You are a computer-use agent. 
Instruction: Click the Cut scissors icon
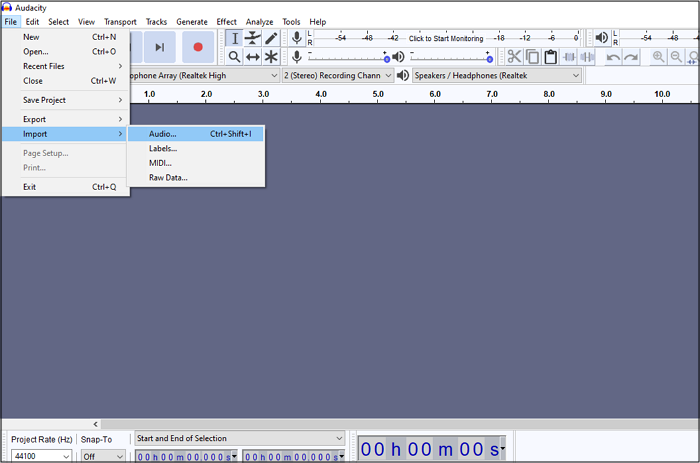point(514,57)
